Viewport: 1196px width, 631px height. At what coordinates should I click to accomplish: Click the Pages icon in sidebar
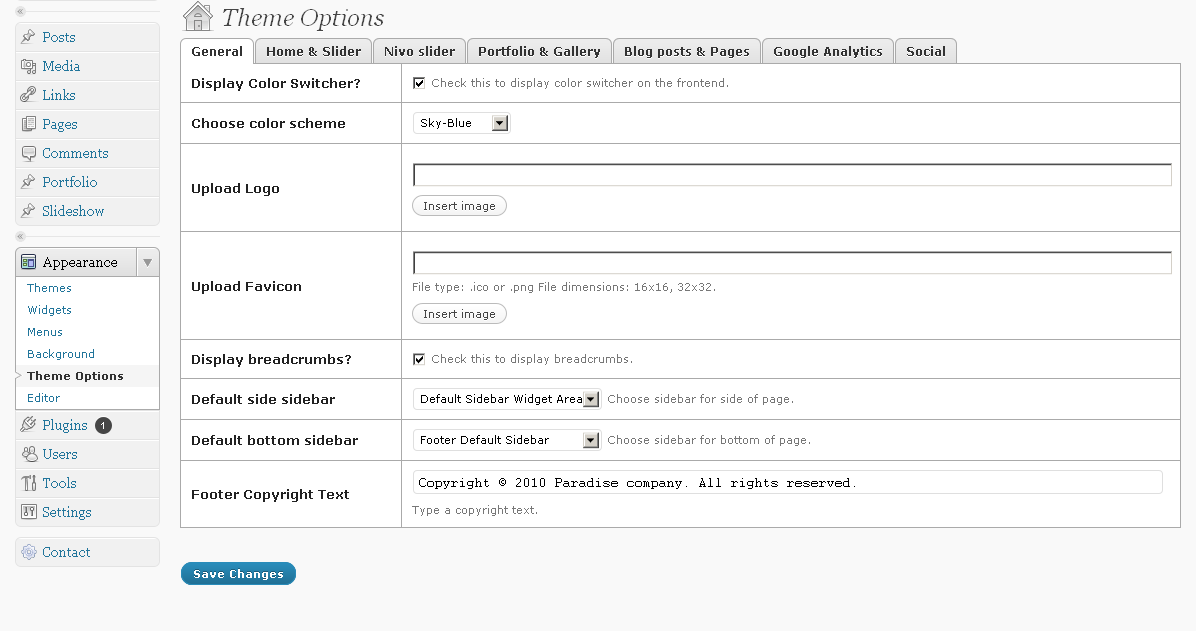[28, 124]
